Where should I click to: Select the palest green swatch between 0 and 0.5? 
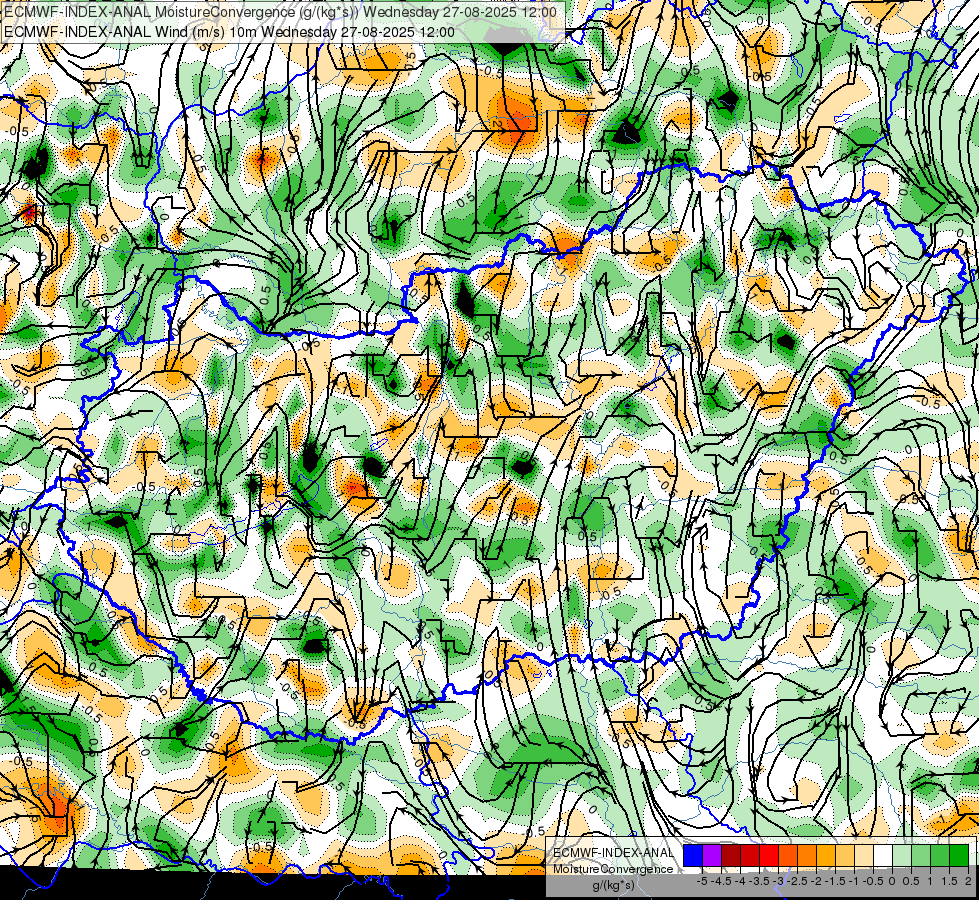click(x=902, y=856)
